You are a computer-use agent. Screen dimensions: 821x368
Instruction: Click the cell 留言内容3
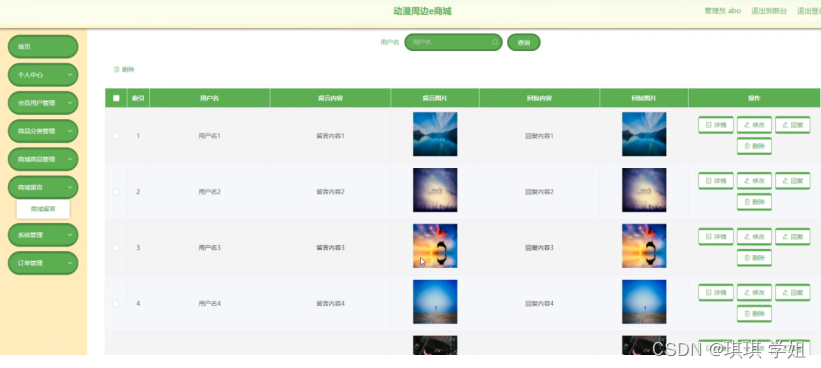(x=330, y=248)
